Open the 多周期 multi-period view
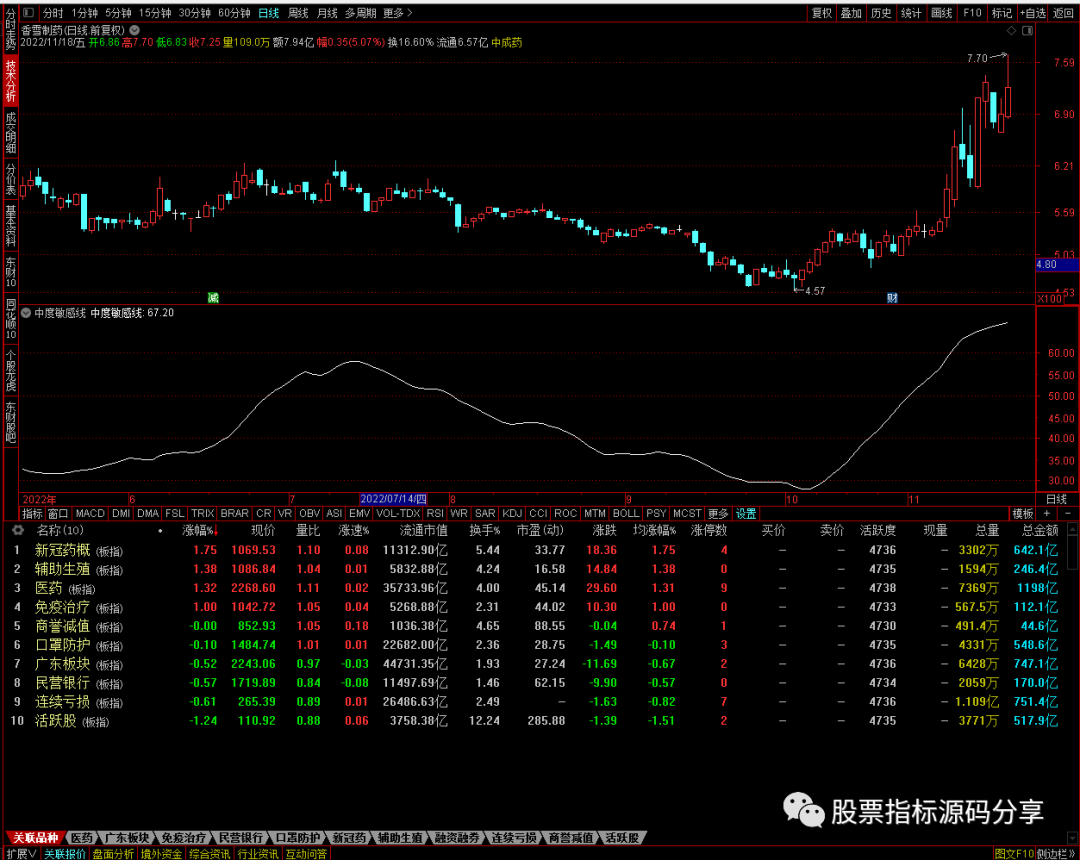Viewport: 1080px width, 860px height. point(360,12)
